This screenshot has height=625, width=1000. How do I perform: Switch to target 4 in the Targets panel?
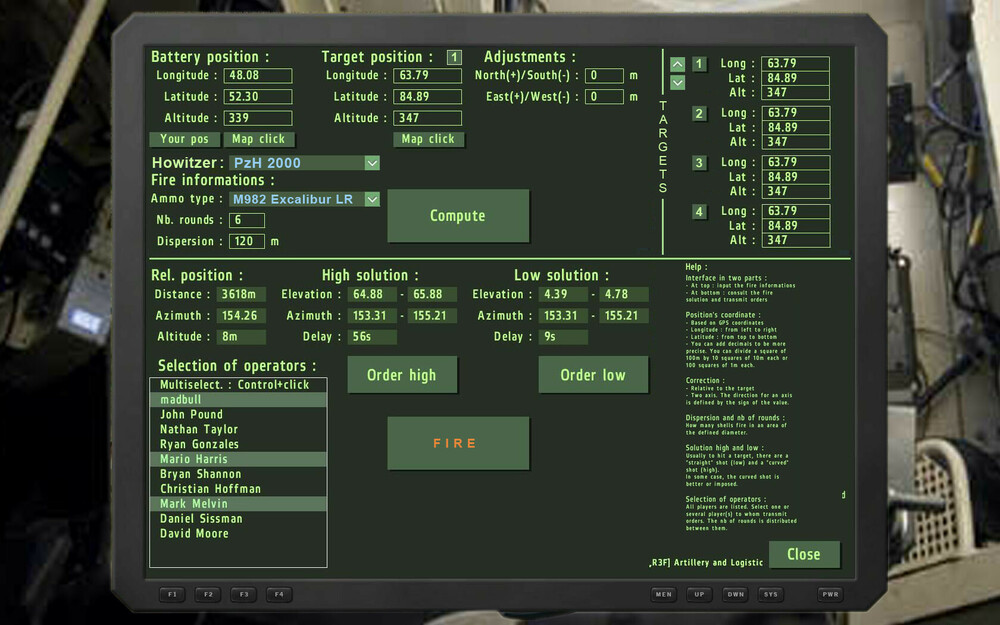[697, 211]
